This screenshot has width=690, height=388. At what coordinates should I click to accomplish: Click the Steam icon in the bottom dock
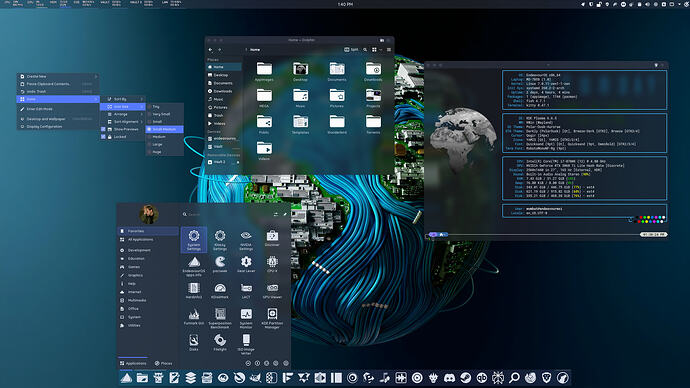click(x=466, y=377)
